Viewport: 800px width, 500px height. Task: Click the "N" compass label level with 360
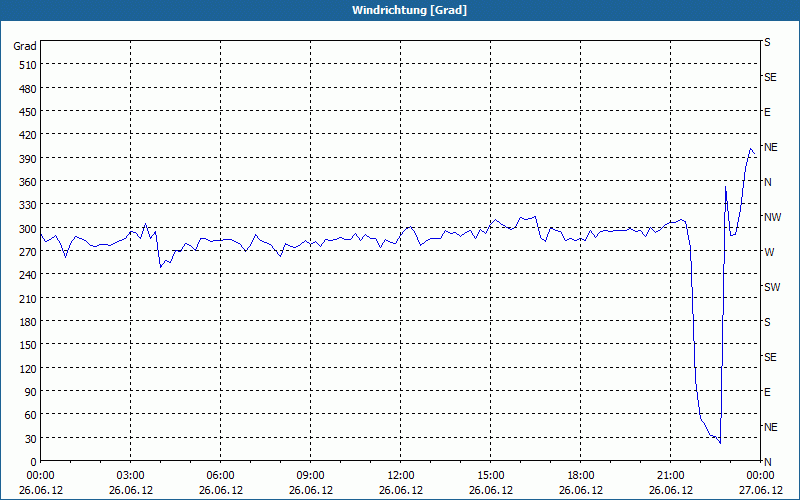pyautogui.click(x=768, y=182)
